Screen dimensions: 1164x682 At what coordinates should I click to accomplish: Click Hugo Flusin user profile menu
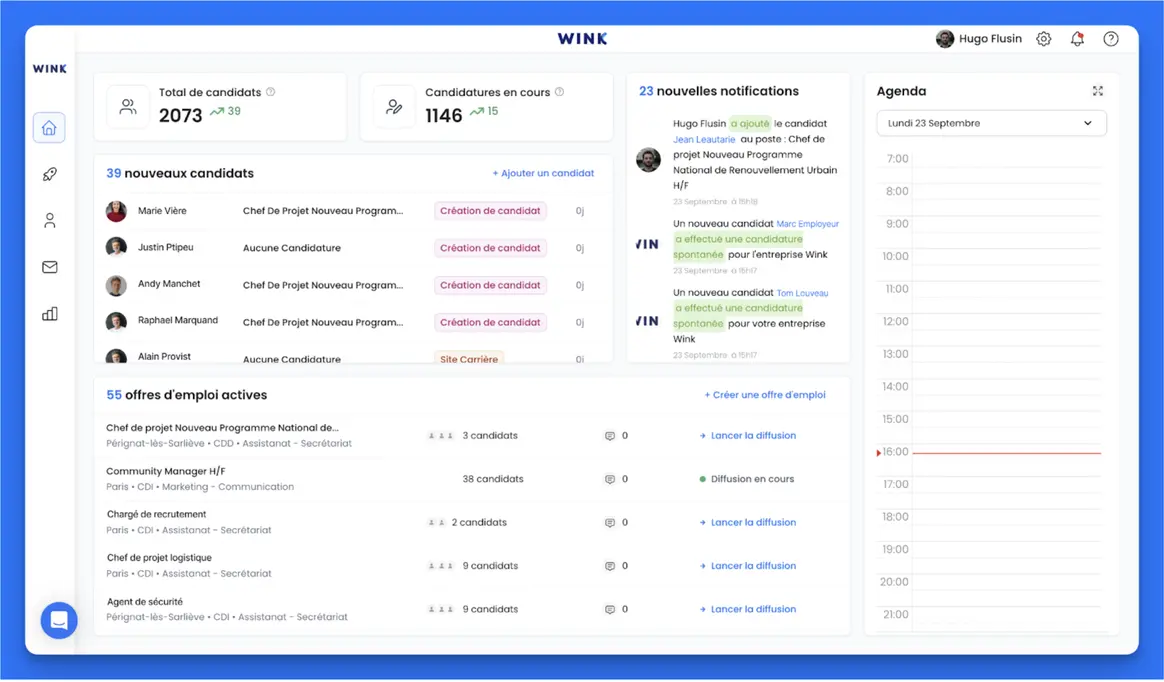(x=979, y=39)
